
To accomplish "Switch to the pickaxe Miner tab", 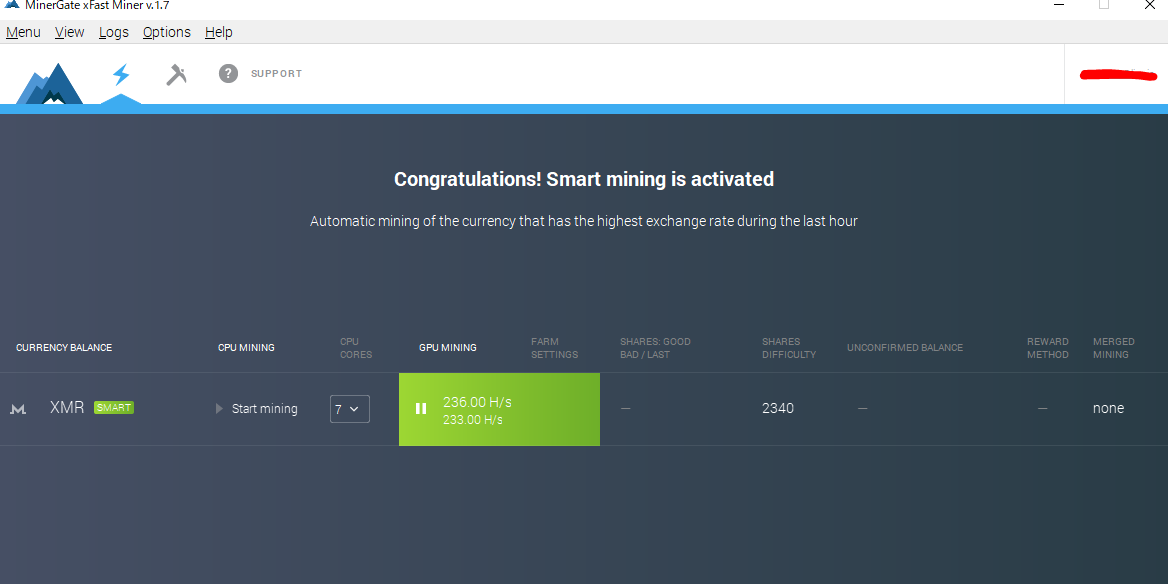I will click(176, 74).
